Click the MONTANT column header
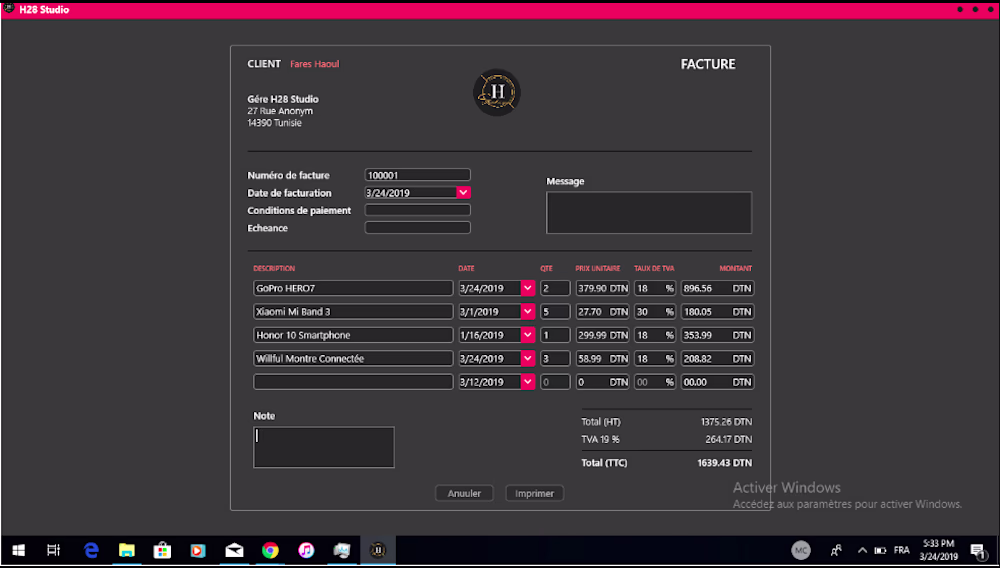The image size is (1000, 568). pyautogui.click(x=736, y=268)
